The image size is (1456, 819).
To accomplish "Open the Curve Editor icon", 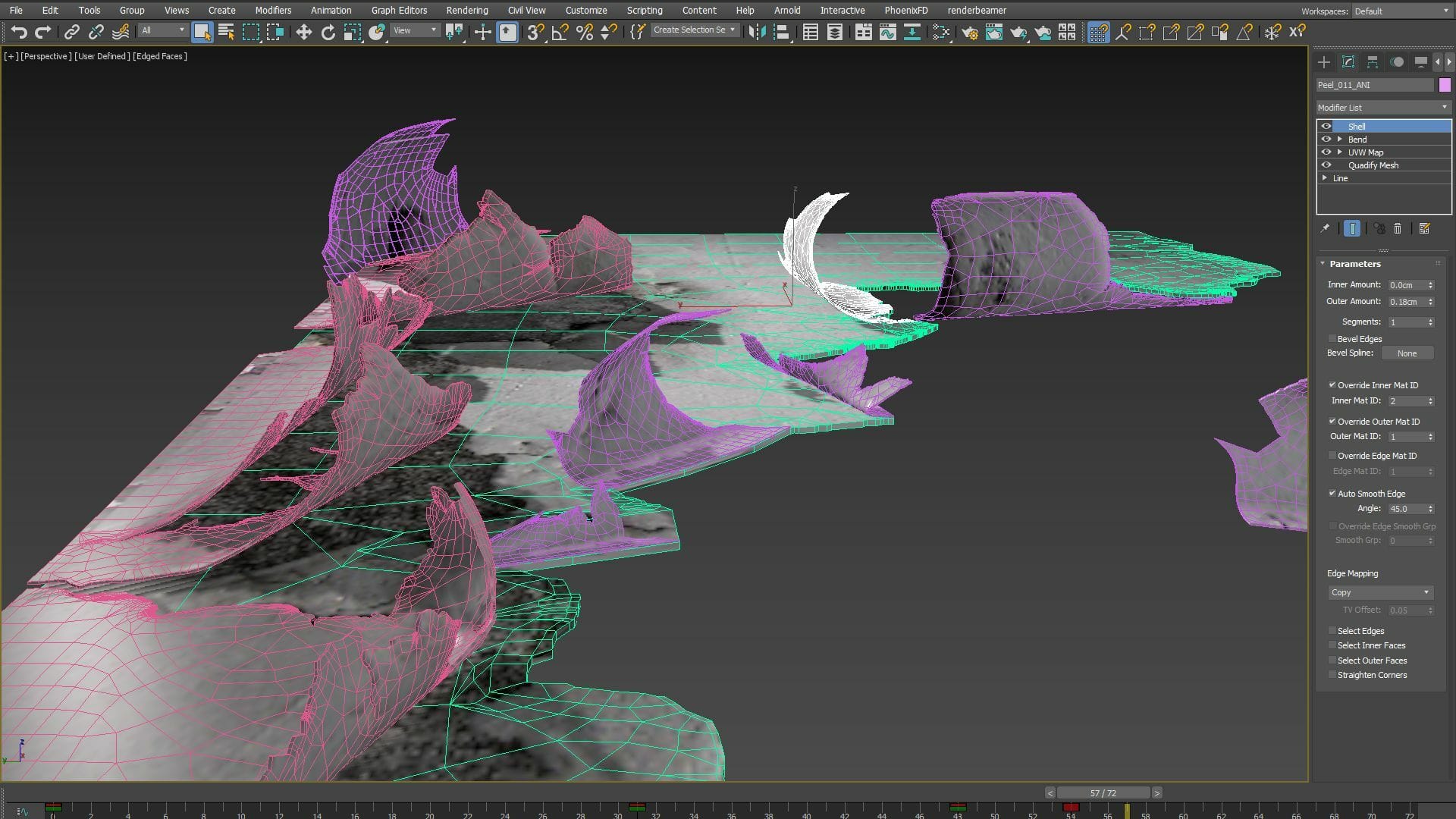I will click(x=887, y=31).
